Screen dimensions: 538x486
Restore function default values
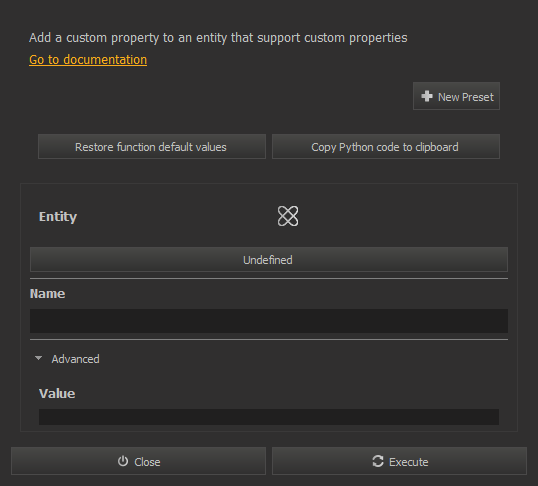(152, 147)
